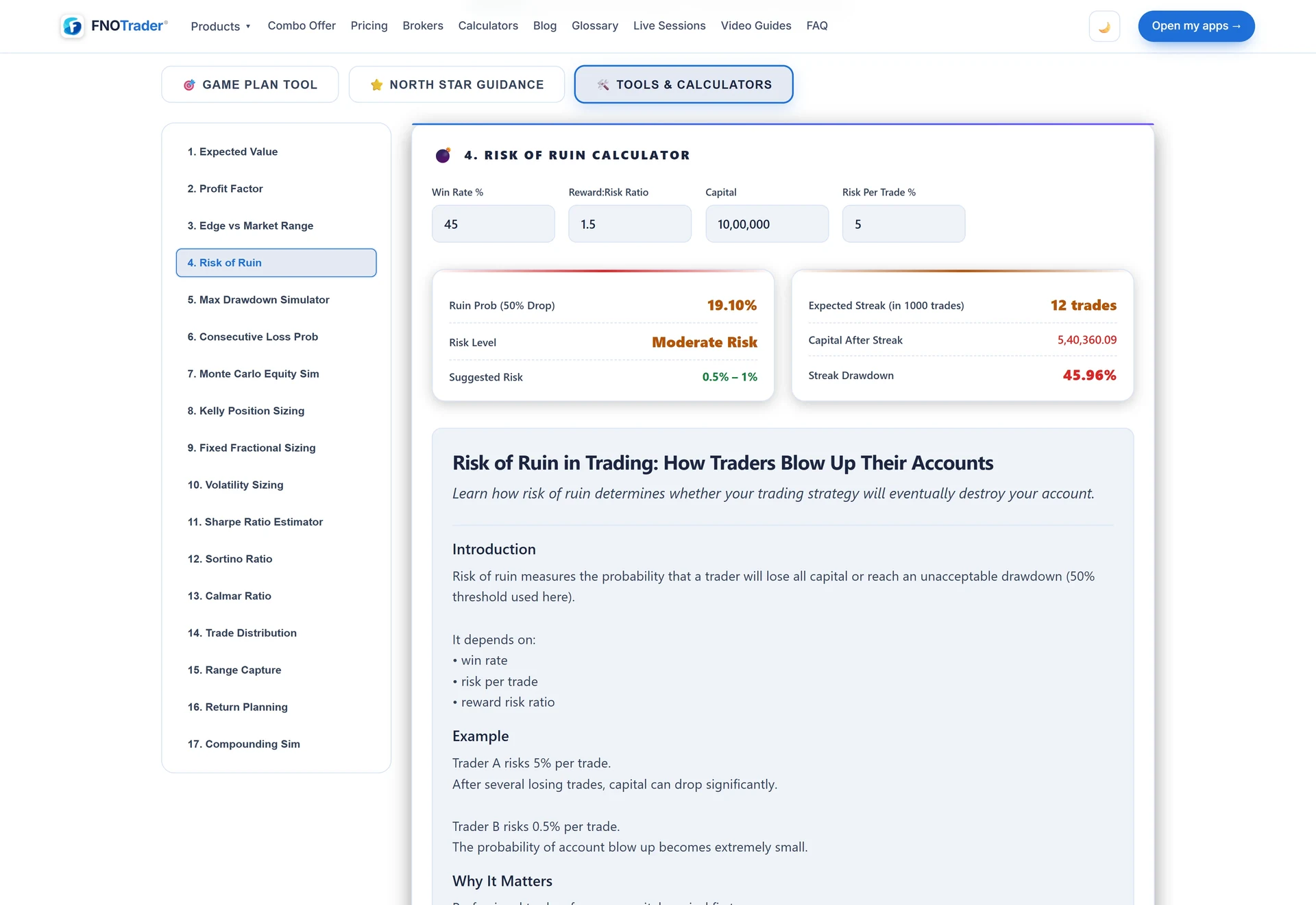
Task: Select 4. Risk of Ruin sidebar item
Action: coord(276,263)
